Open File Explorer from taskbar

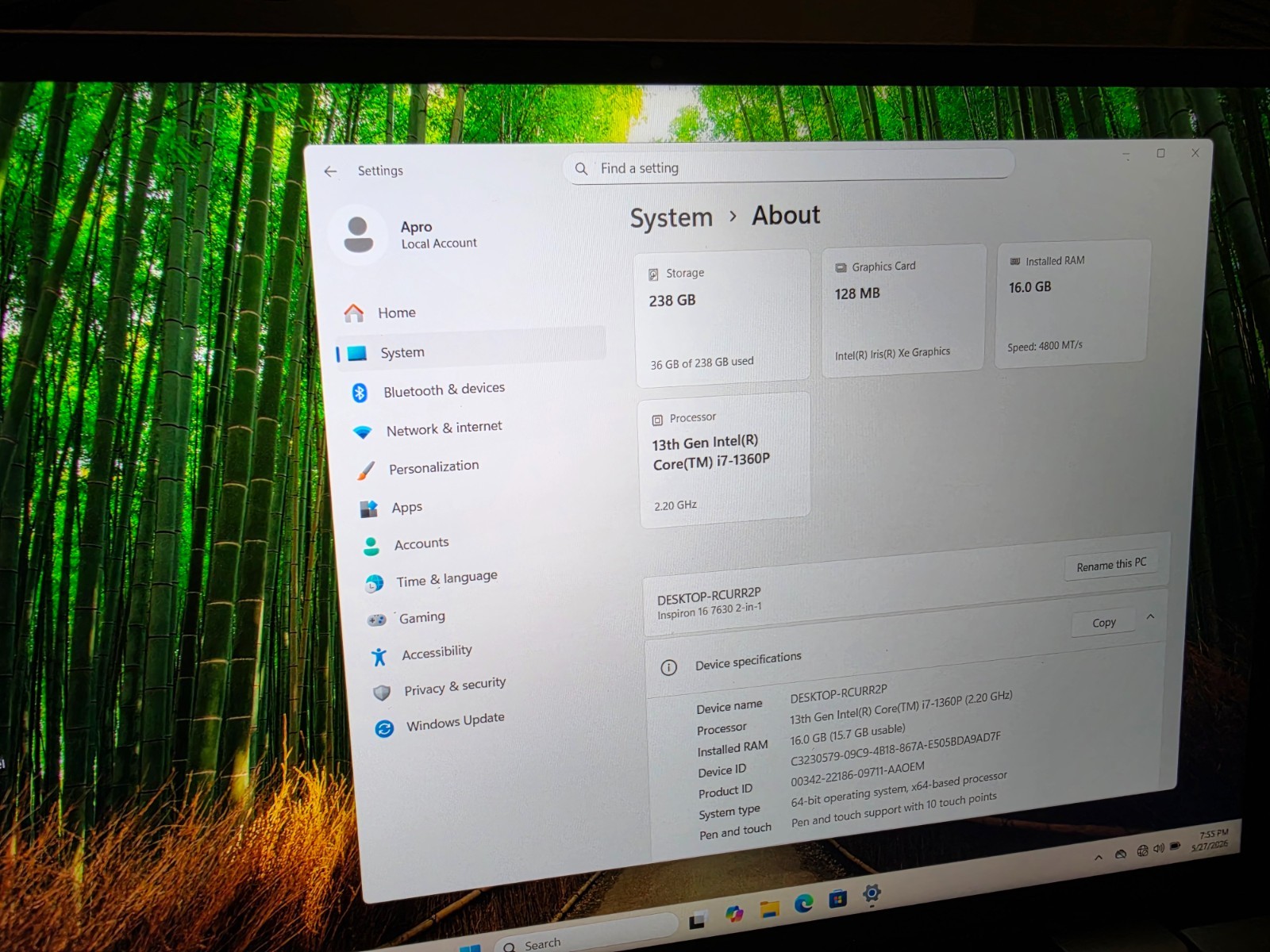pos(769,908)
